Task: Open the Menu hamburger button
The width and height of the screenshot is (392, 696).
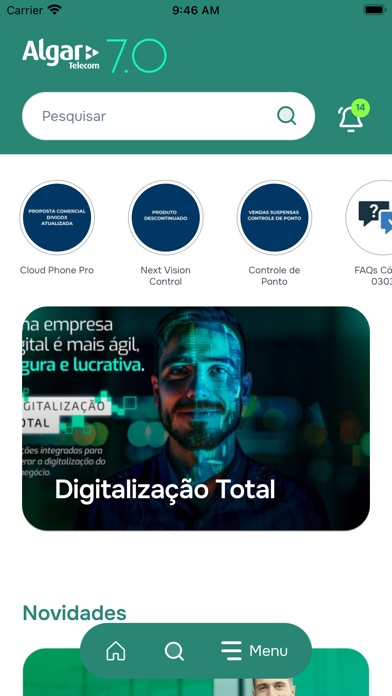Action: point(255,651)
